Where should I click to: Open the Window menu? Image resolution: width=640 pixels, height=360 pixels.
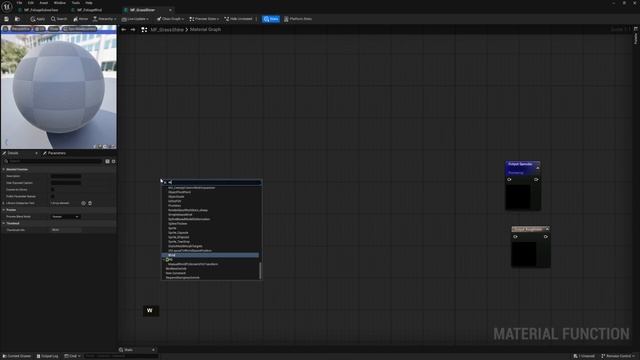(x=60, y=3)
